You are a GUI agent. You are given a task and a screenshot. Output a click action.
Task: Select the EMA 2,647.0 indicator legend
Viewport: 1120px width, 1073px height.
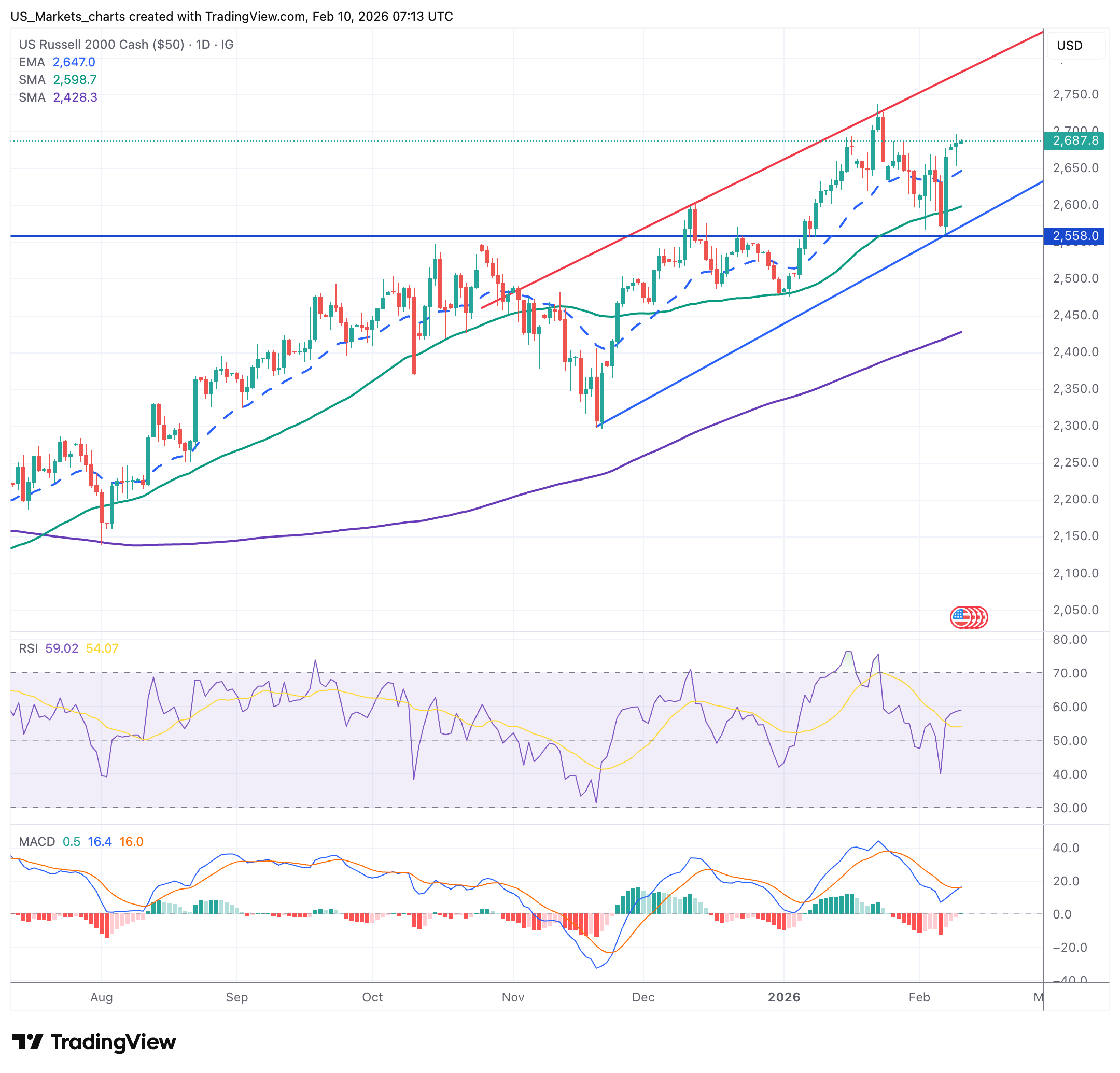(x=57, y=62)
